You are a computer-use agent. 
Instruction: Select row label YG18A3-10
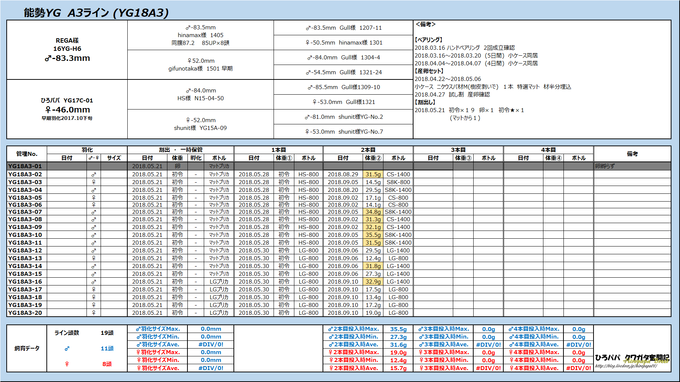25,235
